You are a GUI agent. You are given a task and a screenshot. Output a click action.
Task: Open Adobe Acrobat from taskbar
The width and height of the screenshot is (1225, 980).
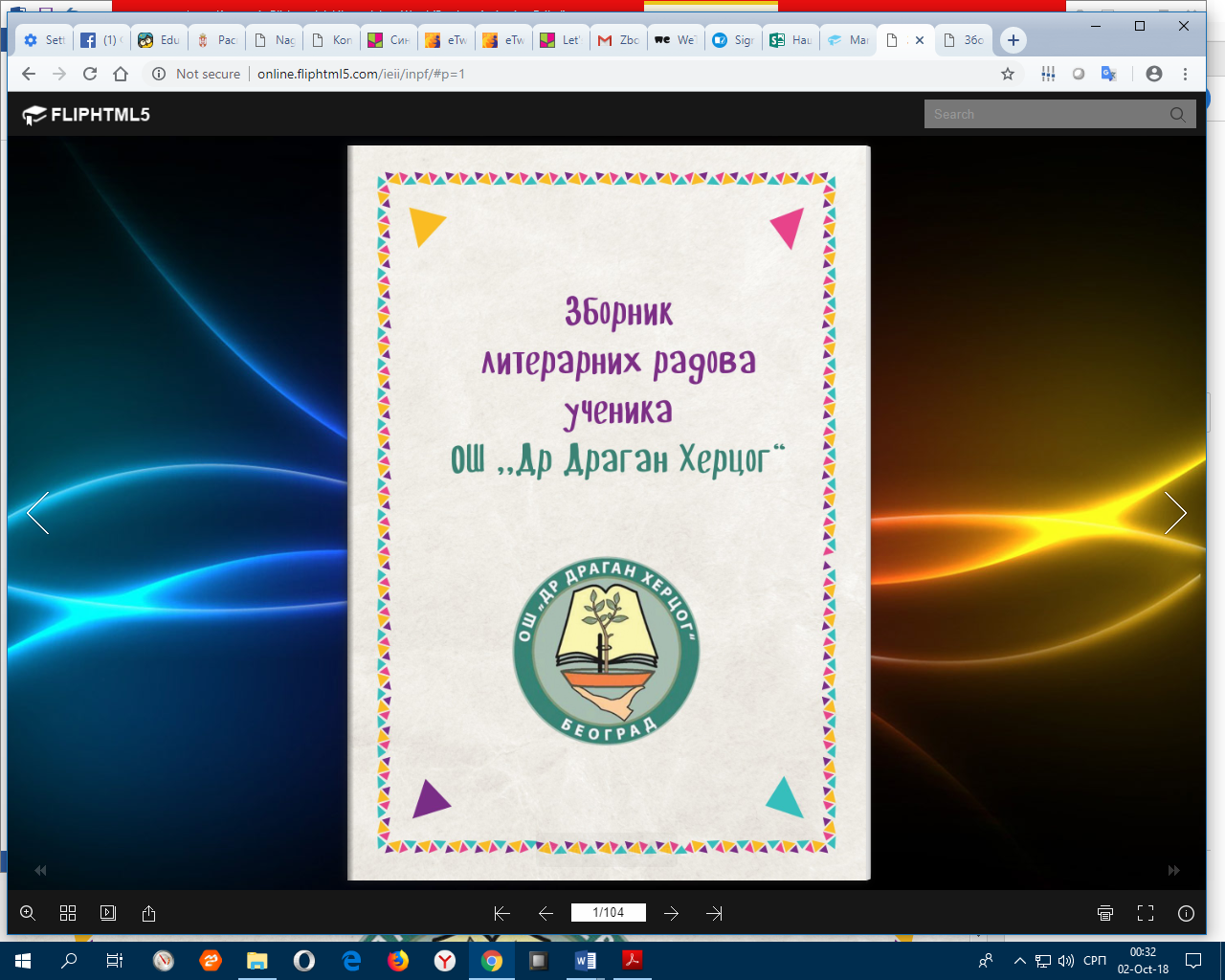point(633,961)
